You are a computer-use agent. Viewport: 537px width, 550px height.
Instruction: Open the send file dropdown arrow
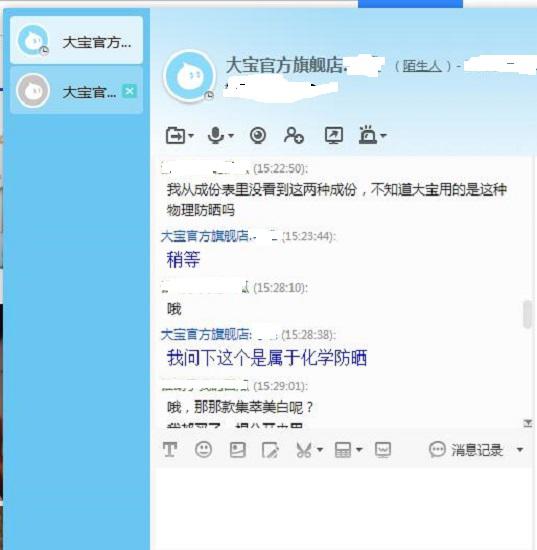[x=191, y=135]
